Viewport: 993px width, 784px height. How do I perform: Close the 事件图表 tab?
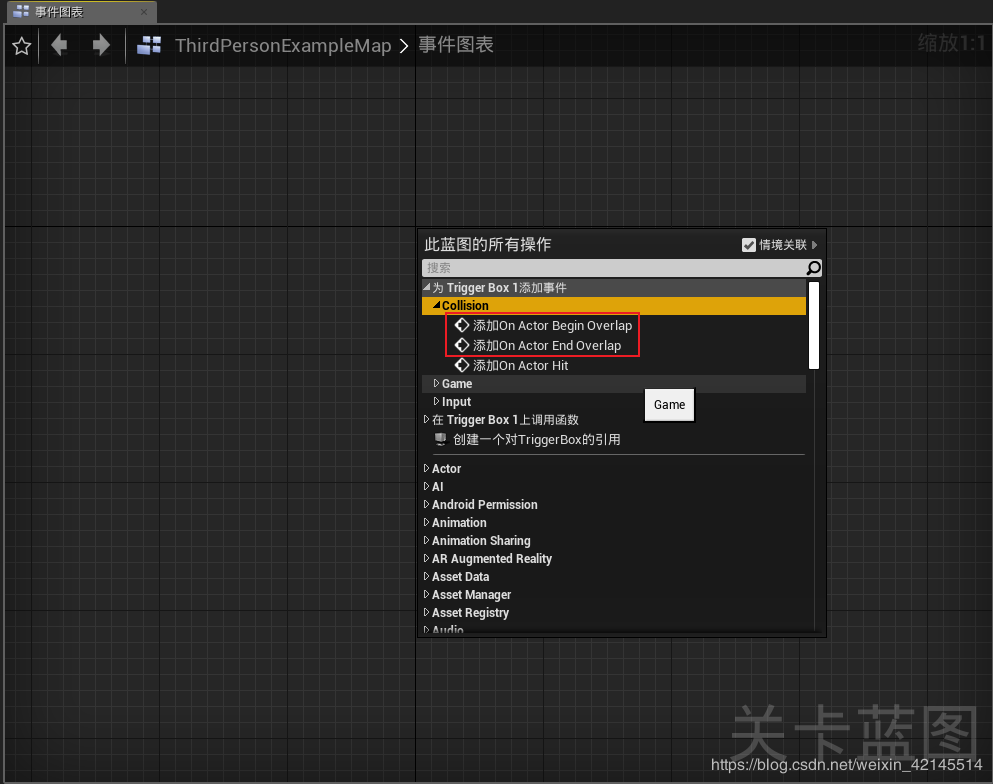pos(144,12)
